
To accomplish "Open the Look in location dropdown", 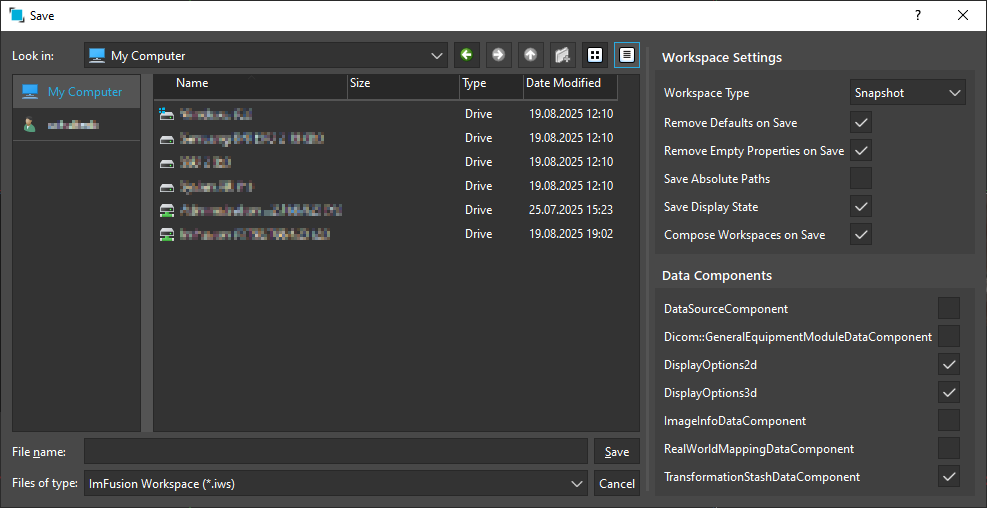I will click(265, 55).
